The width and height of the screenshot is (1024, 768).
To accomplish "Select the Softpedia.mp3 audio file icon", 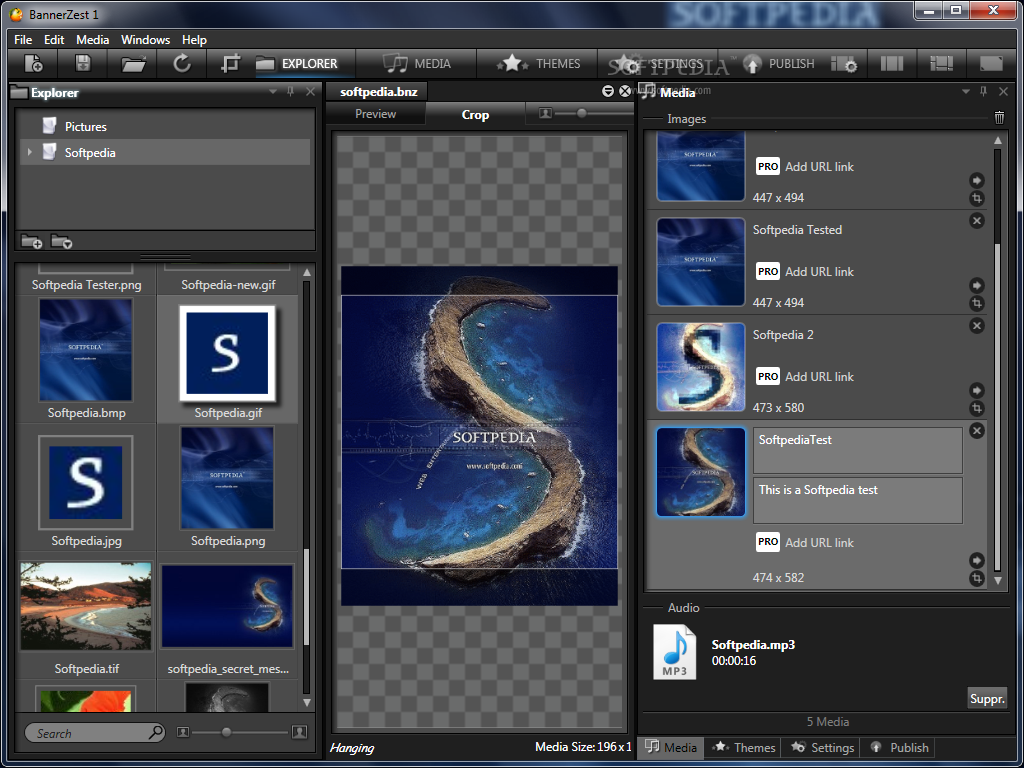I will click(675, 652).
